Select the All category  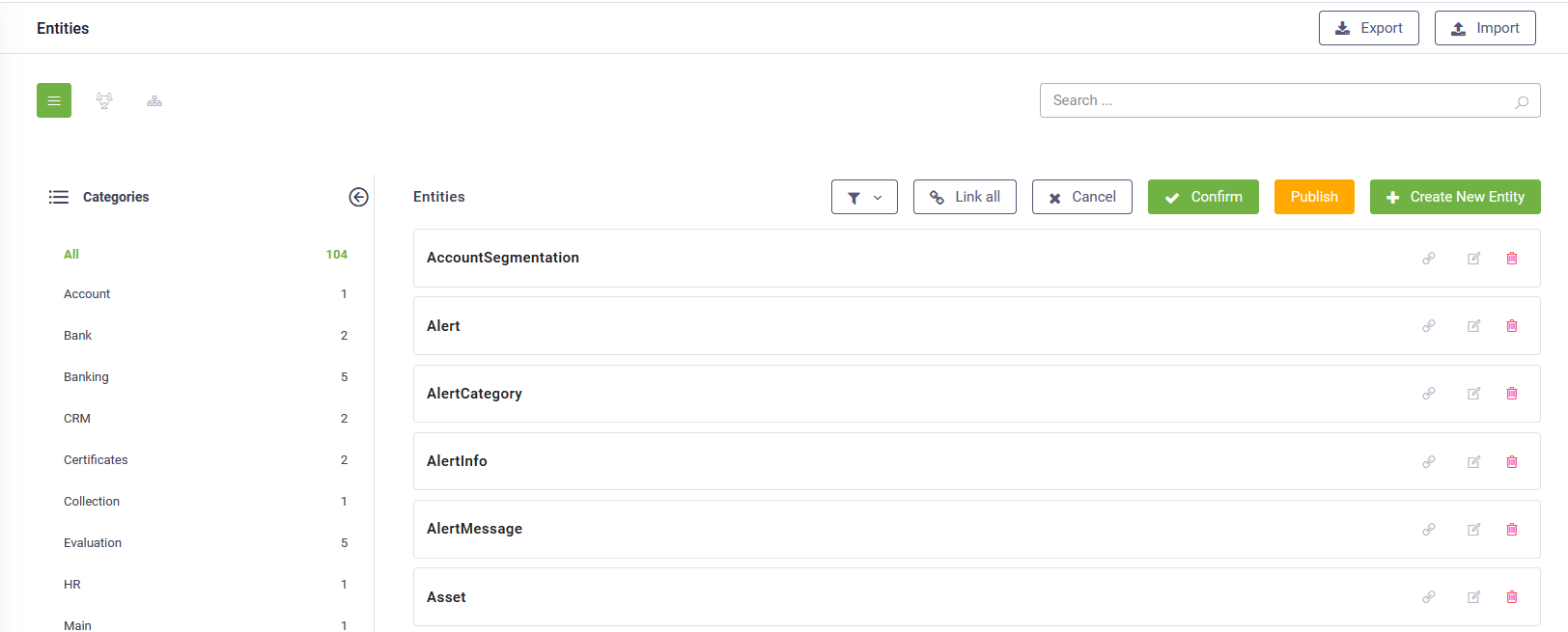coord(71,255)
